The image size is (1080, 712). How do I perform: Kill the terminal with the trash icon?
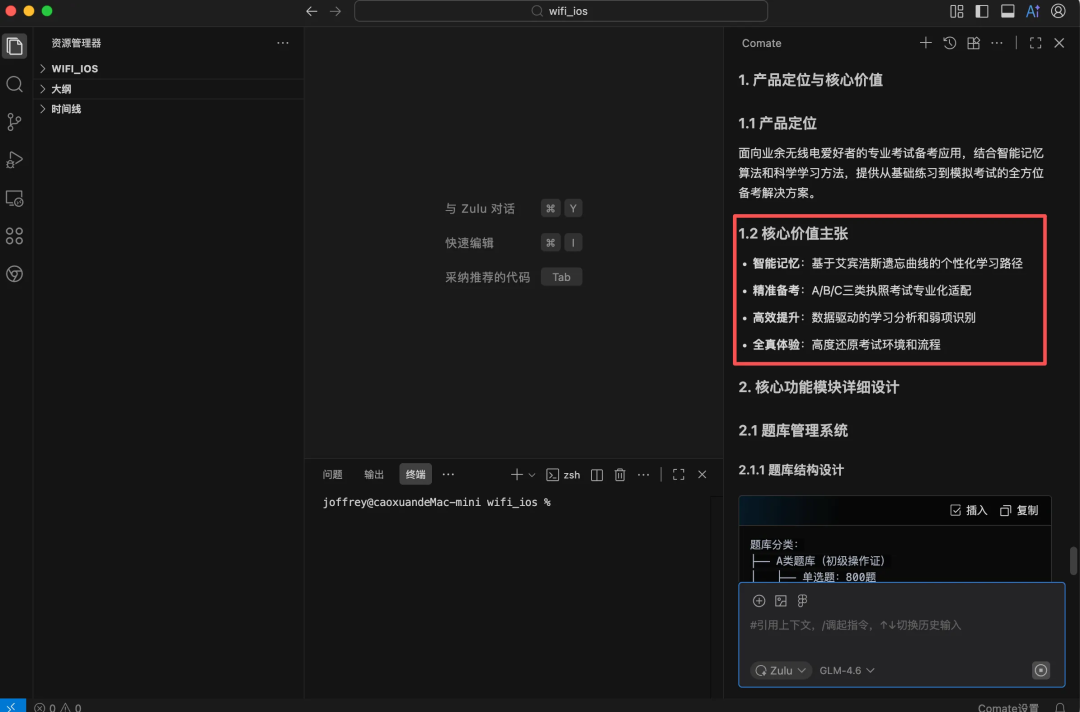click(620, 474)
